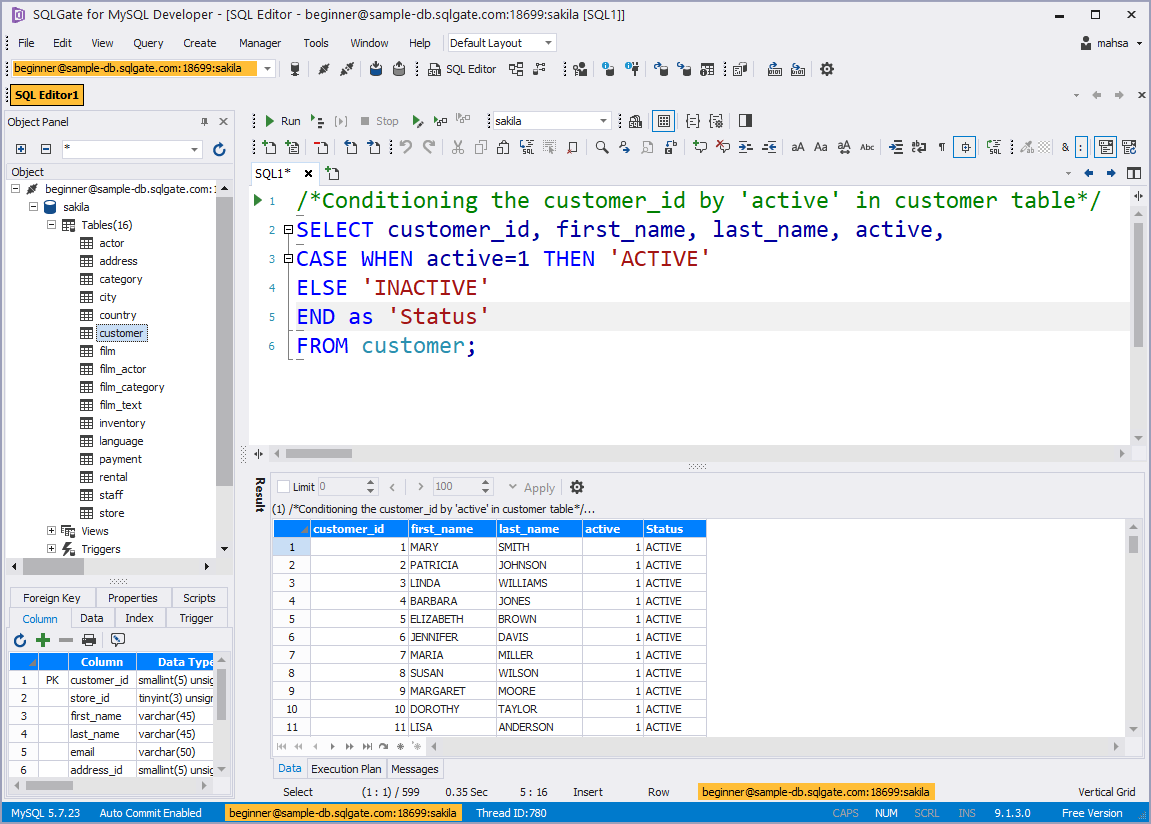Image resolution: width=1151 pixels, height=824 pixels.
Task: Click the editor horizontal scrollbar thumb
Action: point(319,453)
